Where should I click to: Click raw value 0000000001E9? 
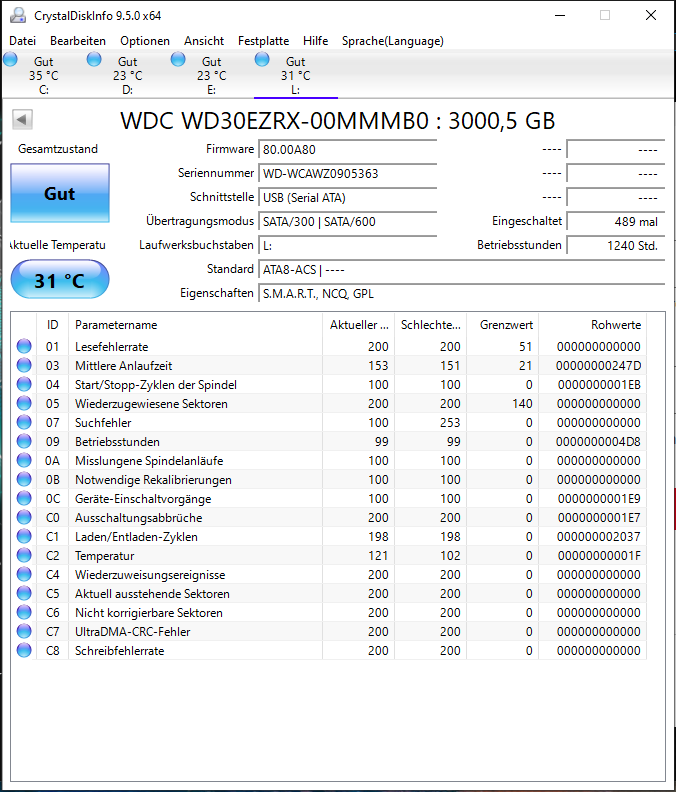599,499
